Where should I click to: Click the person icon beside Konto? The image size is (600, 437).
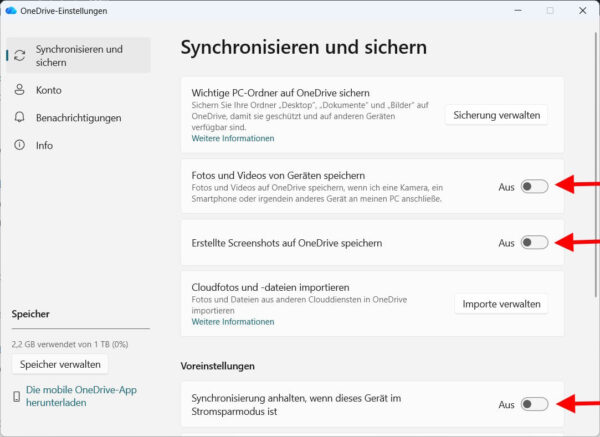point(20,90)
